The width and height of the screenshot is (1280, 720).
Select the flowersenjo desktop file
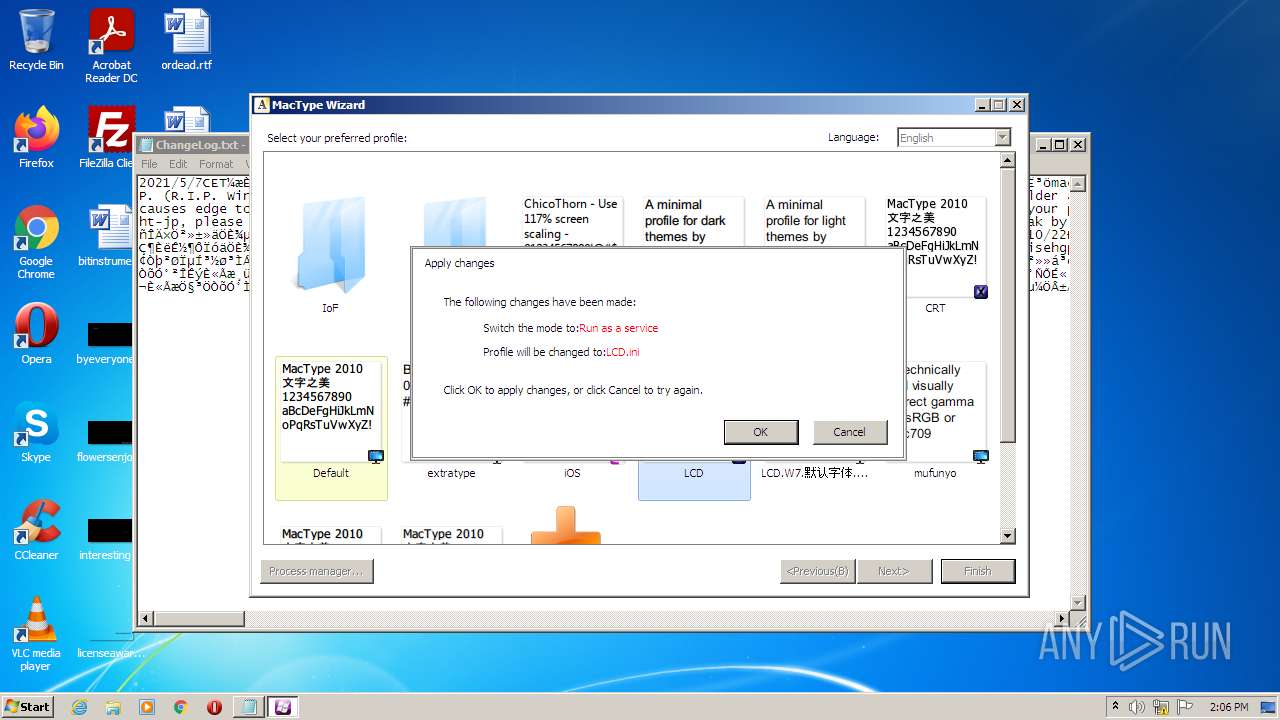click(108, 440)
